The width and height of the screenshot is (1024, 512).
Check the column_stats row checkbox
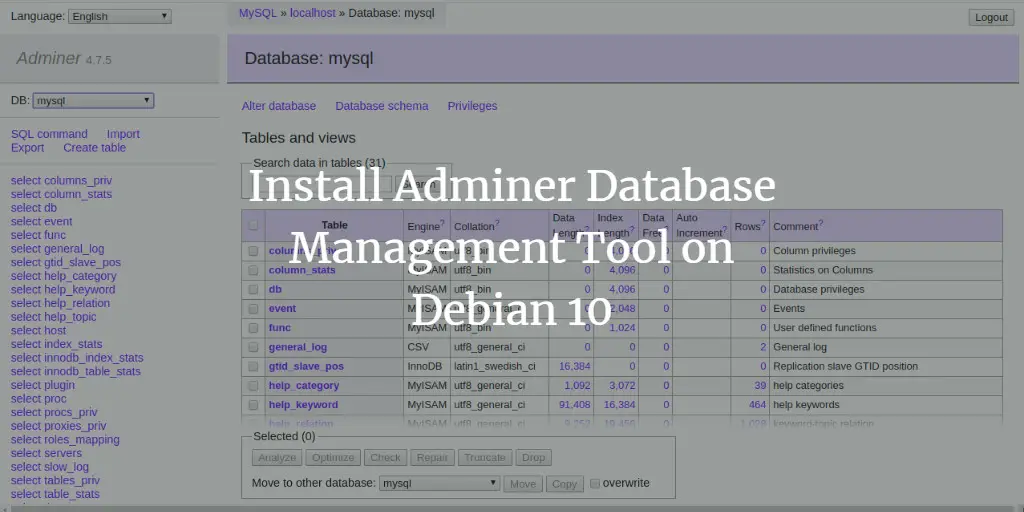point(253,270)
